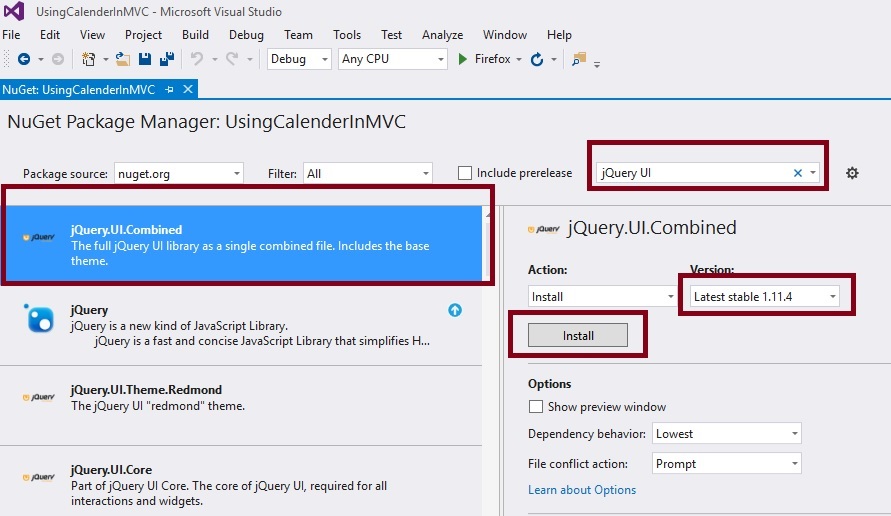Close the NuGet: UsingCalenderInMVC tab

coord(188,89)
